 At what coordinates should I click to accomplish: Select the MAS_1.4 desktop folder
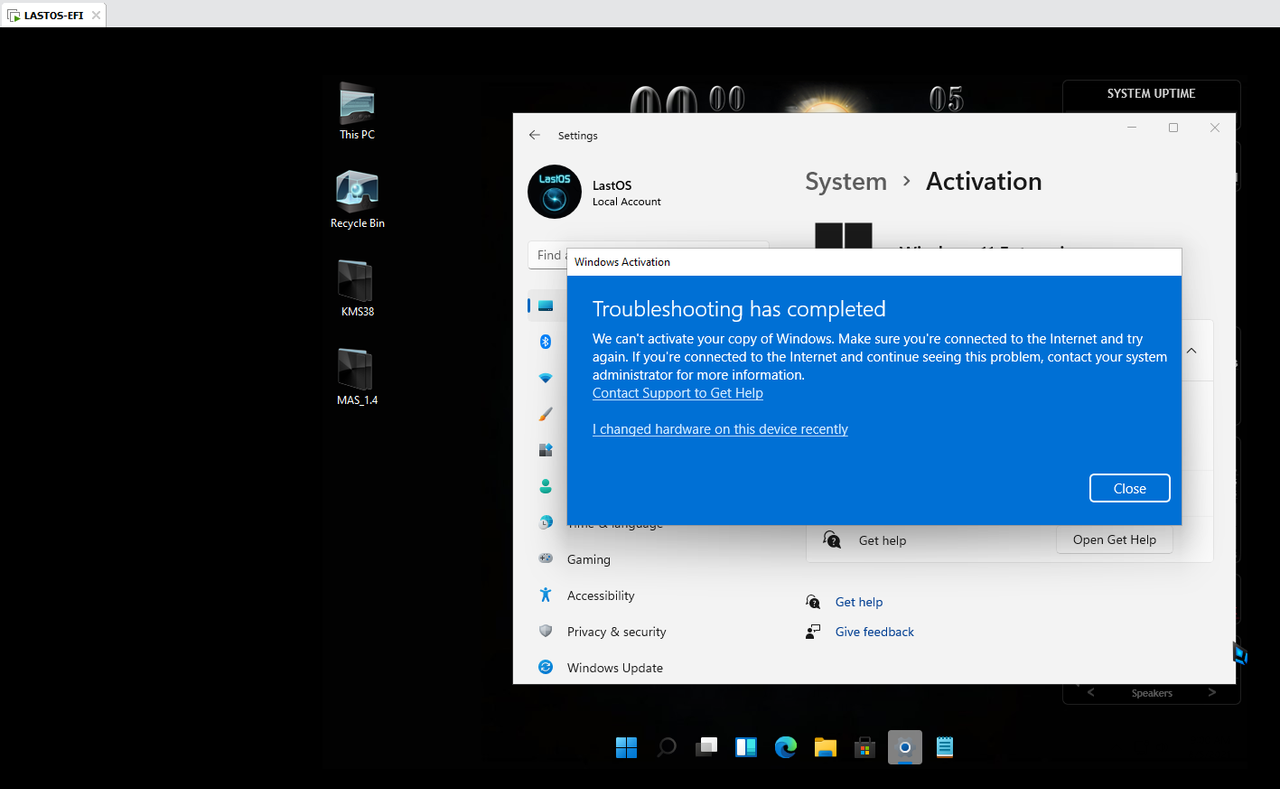point(357,375)
